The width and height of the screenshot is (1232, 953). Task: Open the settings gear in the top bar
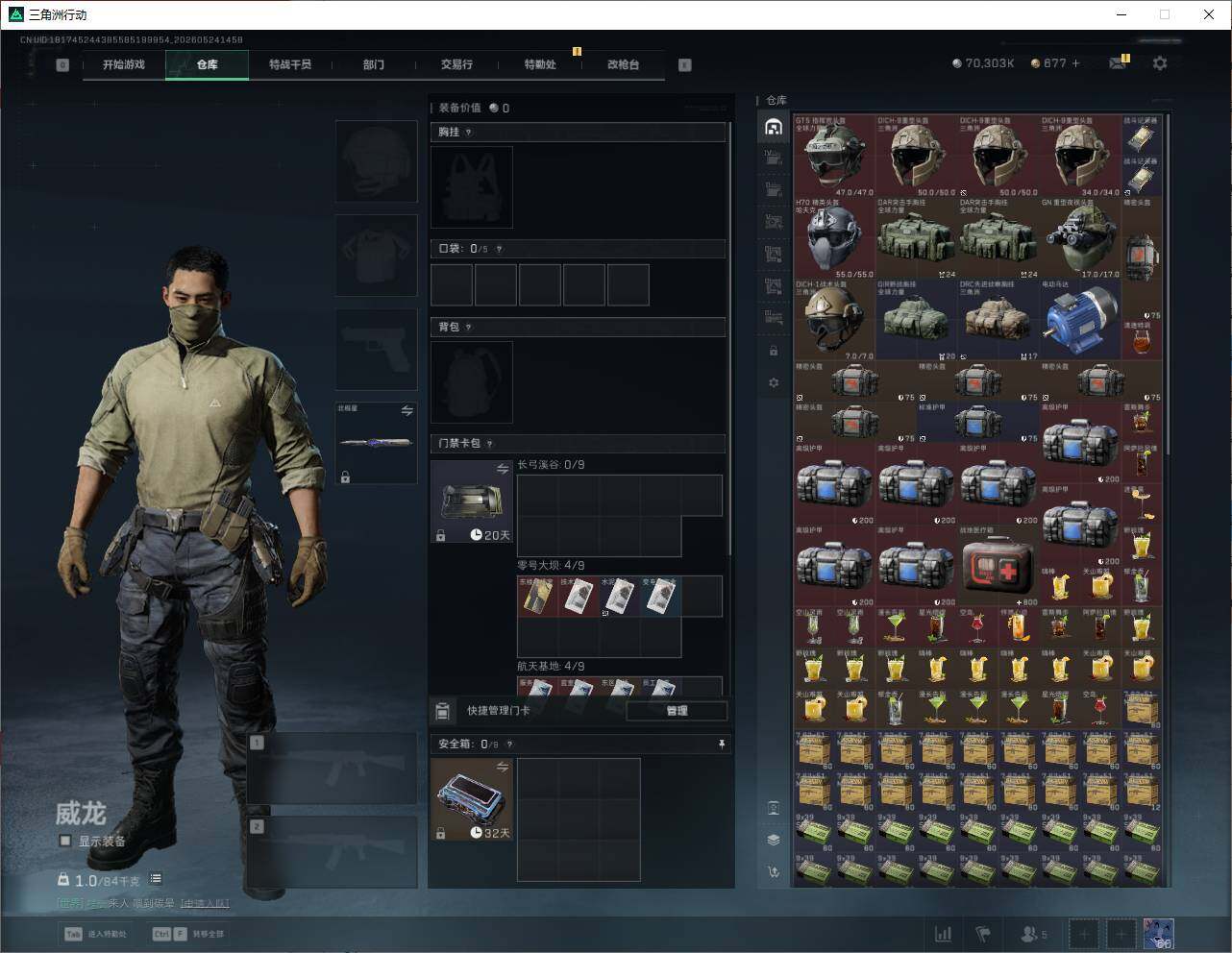coord(1160,63)
